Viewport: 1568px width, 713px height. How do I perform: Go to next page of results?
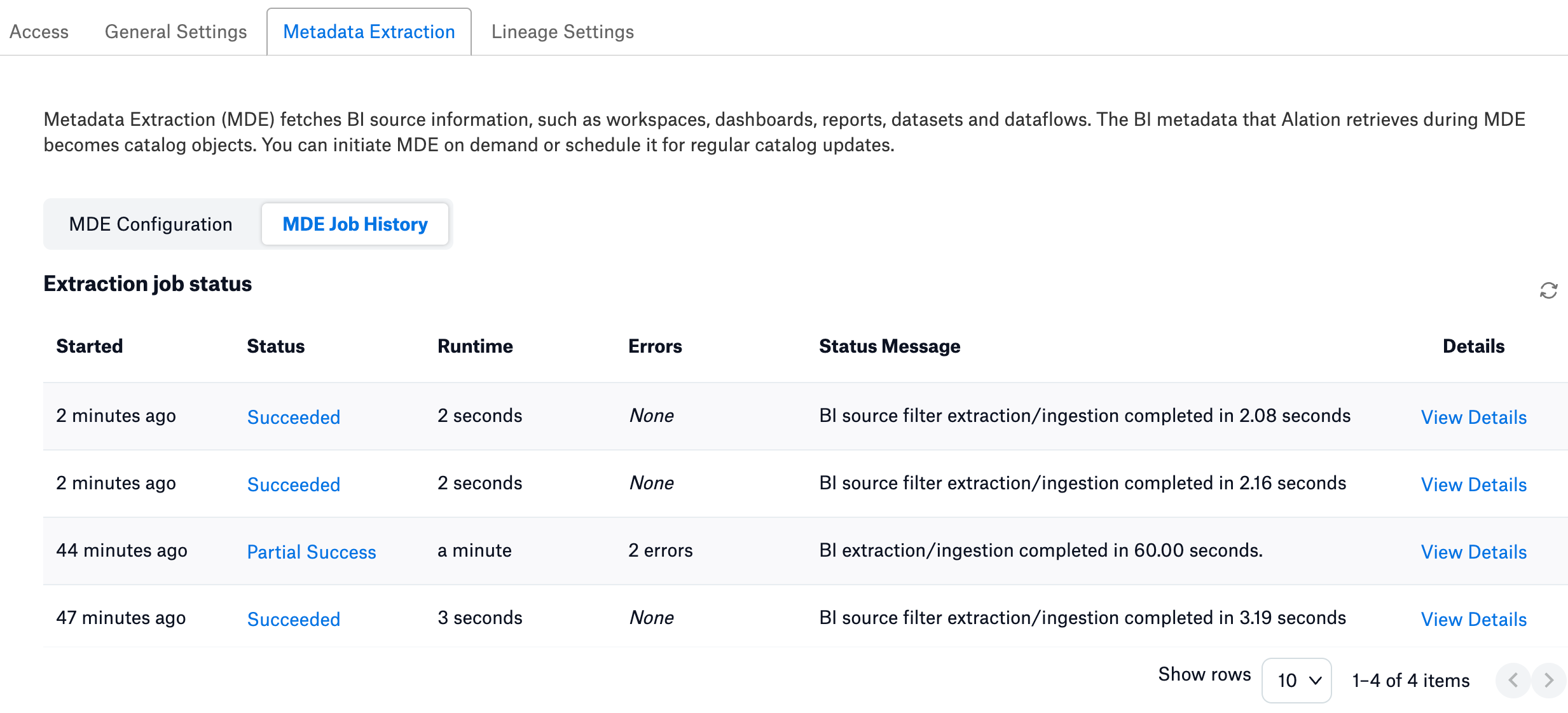pyautogui.click(x=1549, y=681)
